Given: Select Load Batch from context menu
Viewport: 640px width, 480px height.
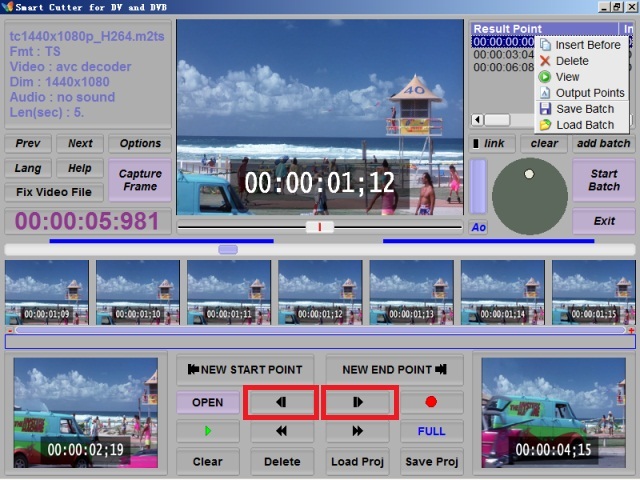Looking at the screenshot, I should tap(582, 125).
